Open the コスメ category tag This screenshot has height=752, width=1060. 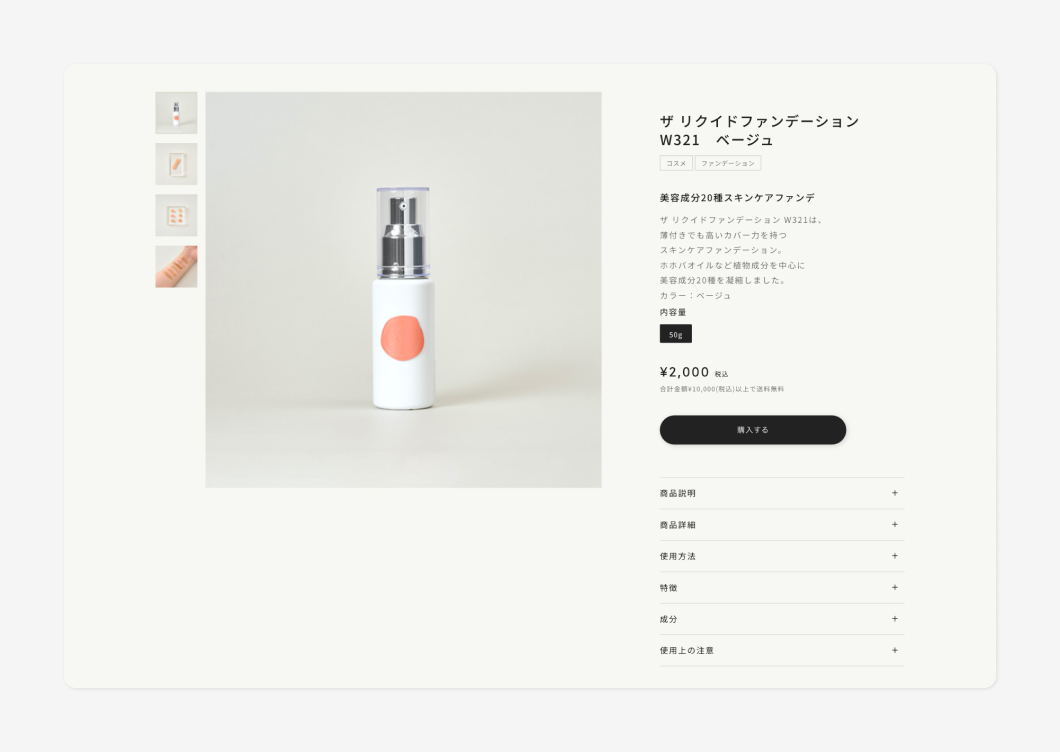tap(675, 163)
